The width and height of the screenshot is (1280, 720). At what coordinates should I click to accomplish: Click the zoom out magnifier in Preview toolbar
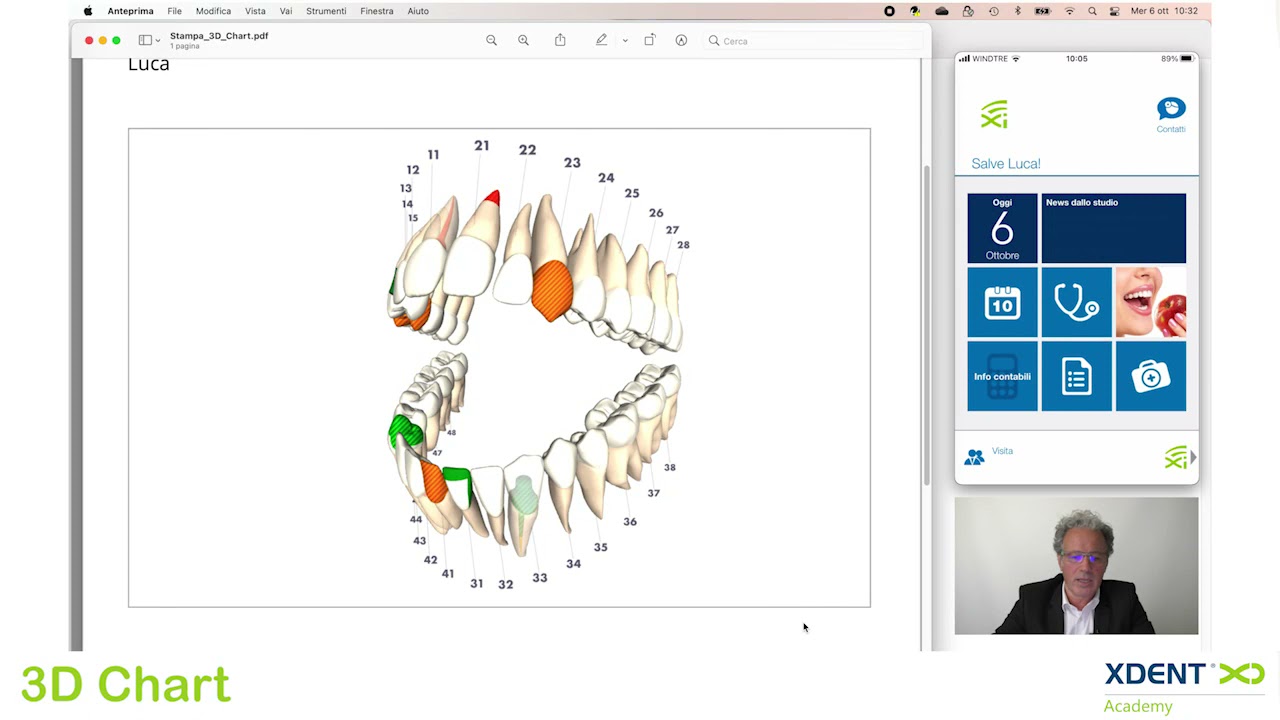[491, 40]
